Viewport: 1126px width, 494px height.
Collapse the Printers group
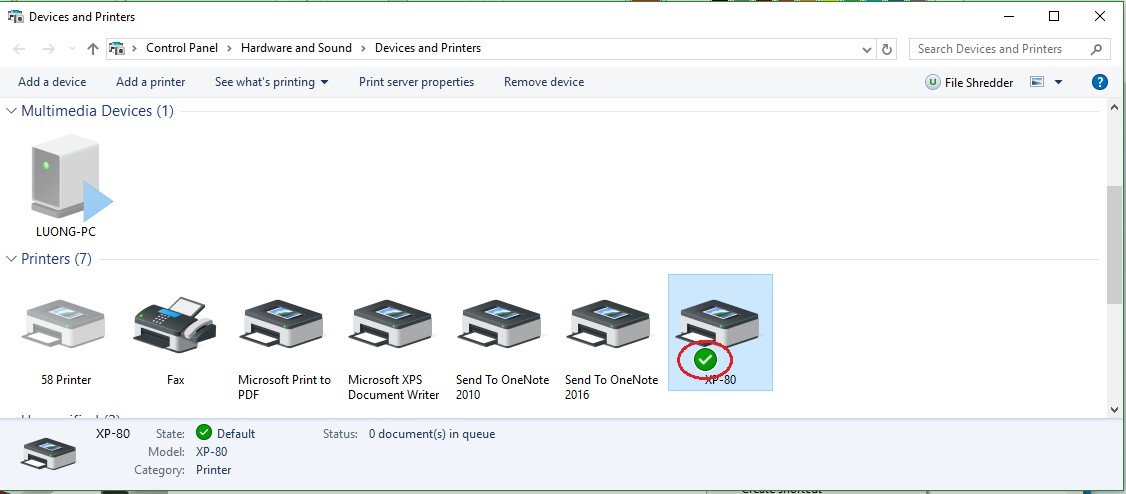click(12, 259)
